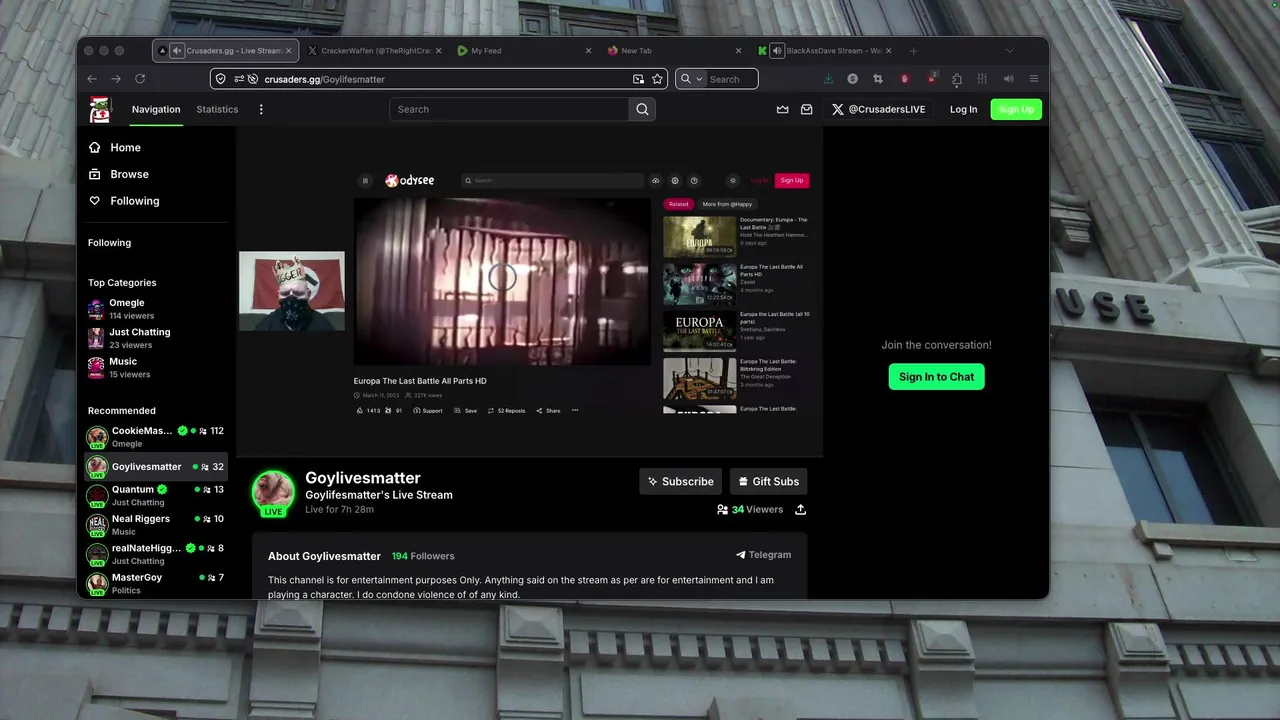The width and height of the screenshot is (1280, 720).
Task: Click the magnifier button of the site search
Action: tap(642, 109)
